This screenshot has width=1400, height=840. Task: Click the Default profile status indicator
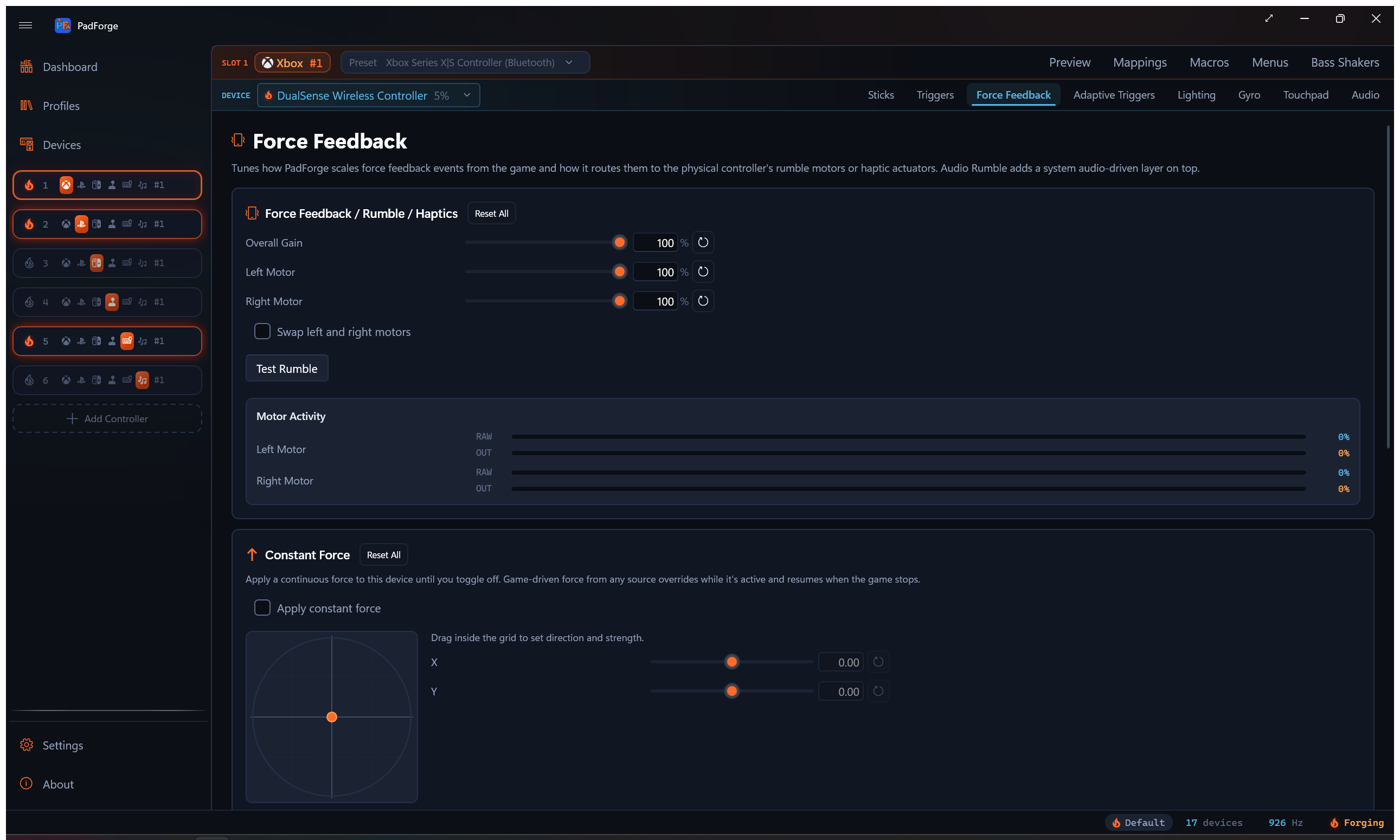click(x=1139, y=823)
